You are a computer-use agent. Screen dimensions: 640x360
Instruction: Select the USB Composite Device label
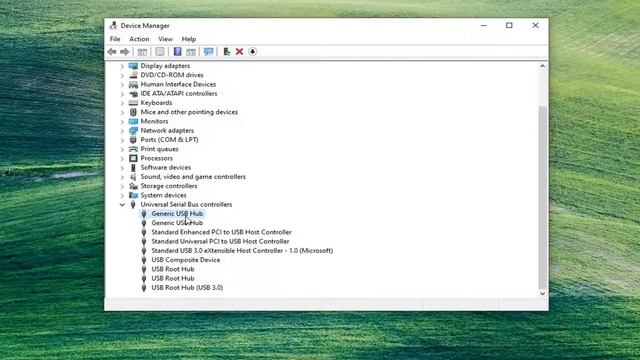click(x=185, y=260)
